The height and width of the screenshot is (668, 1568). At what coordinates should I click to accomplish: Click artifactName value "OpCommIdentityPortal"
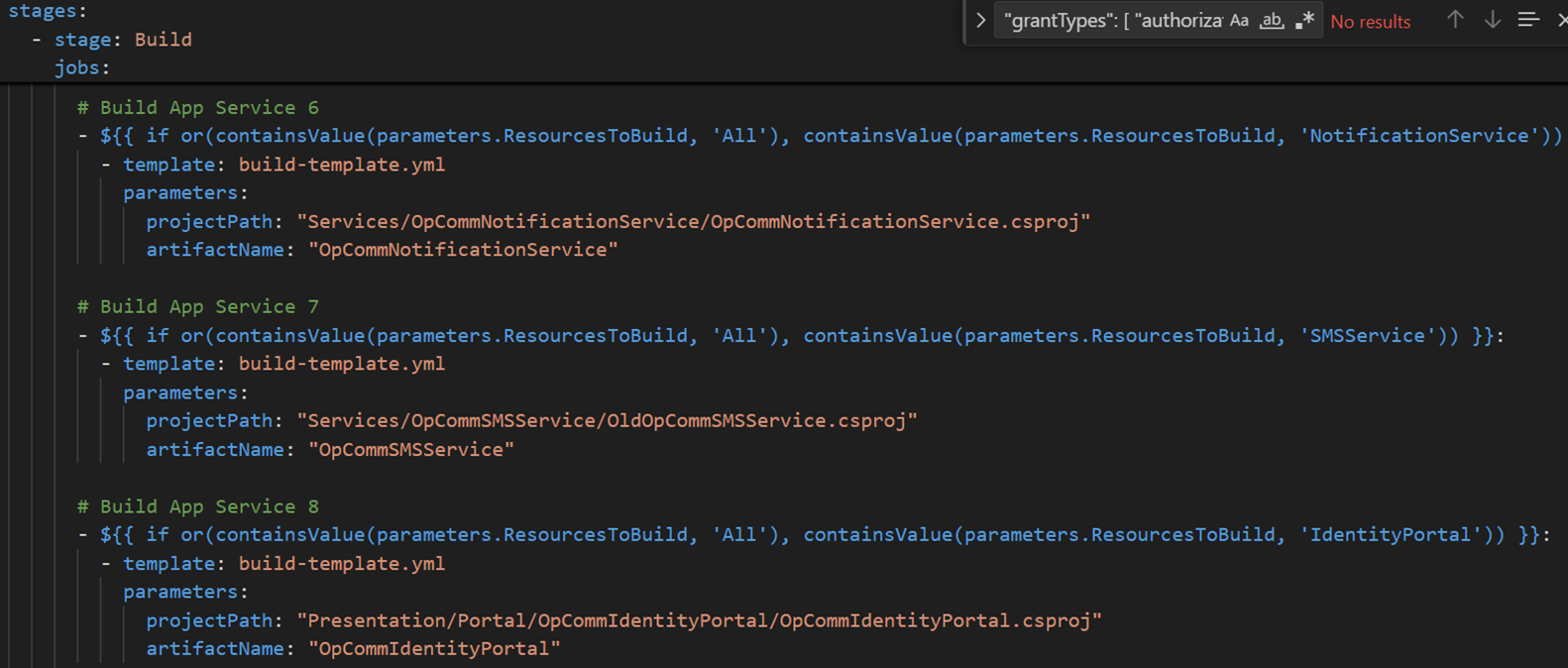coord(434,649)
